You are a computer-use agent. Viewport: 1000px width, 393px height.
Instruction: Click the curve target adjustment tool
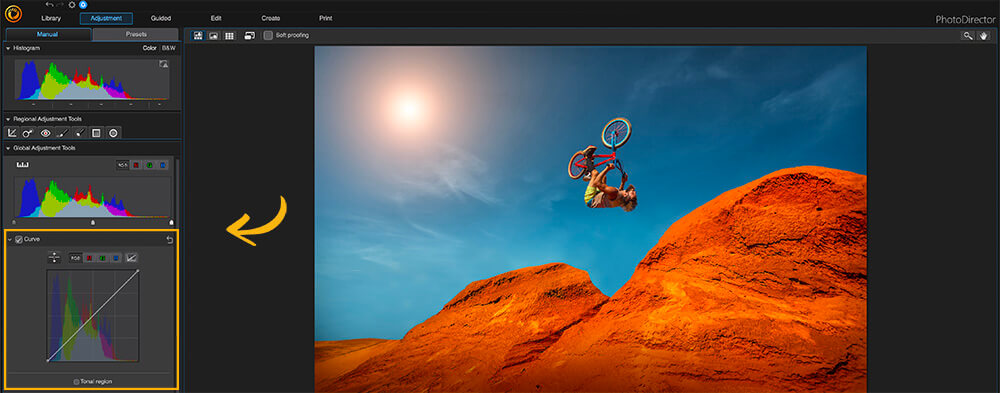coord(54,258)
